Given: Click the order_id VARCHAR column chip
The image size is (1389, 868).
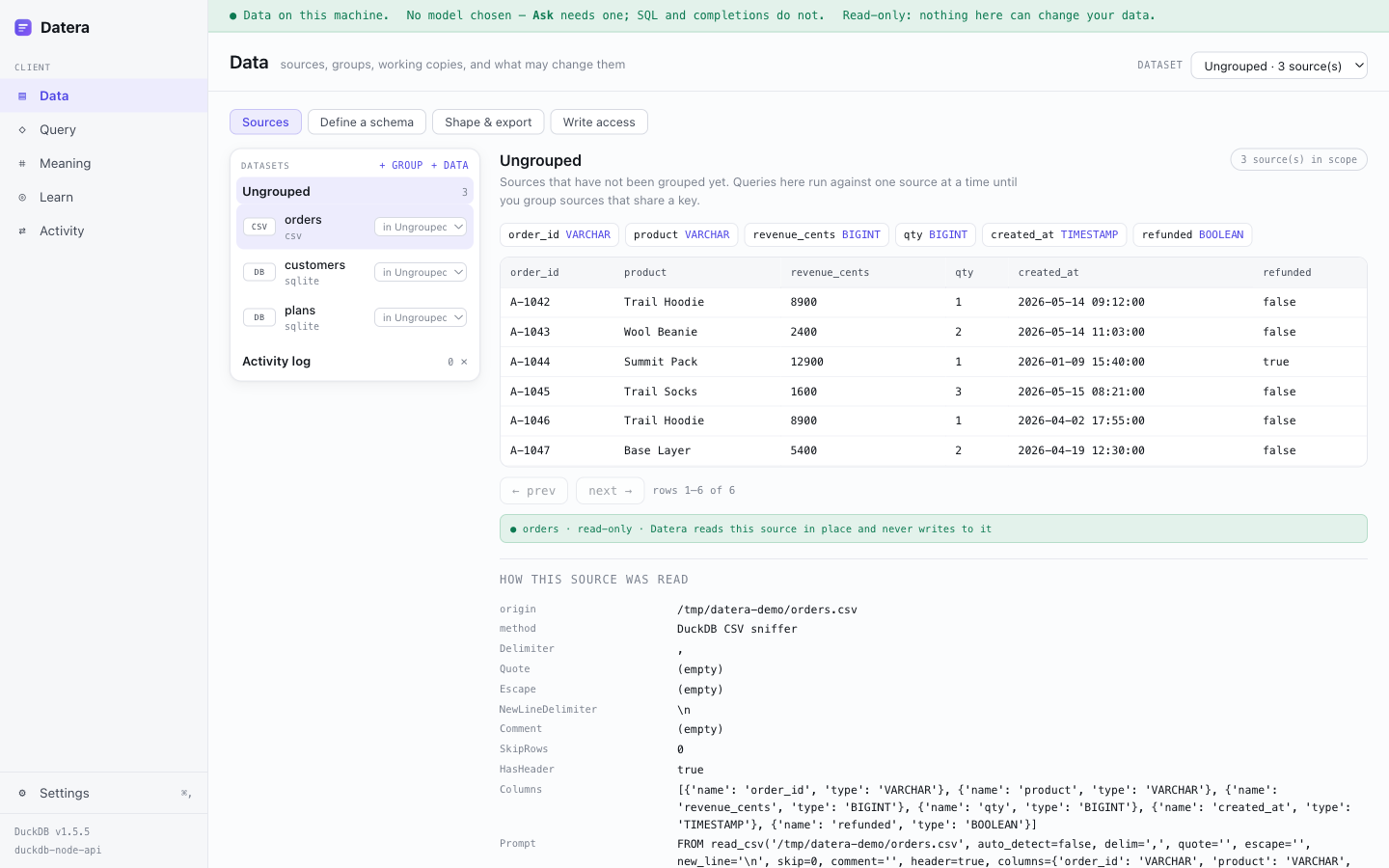Looking at the screenshot, I should 559,234.
